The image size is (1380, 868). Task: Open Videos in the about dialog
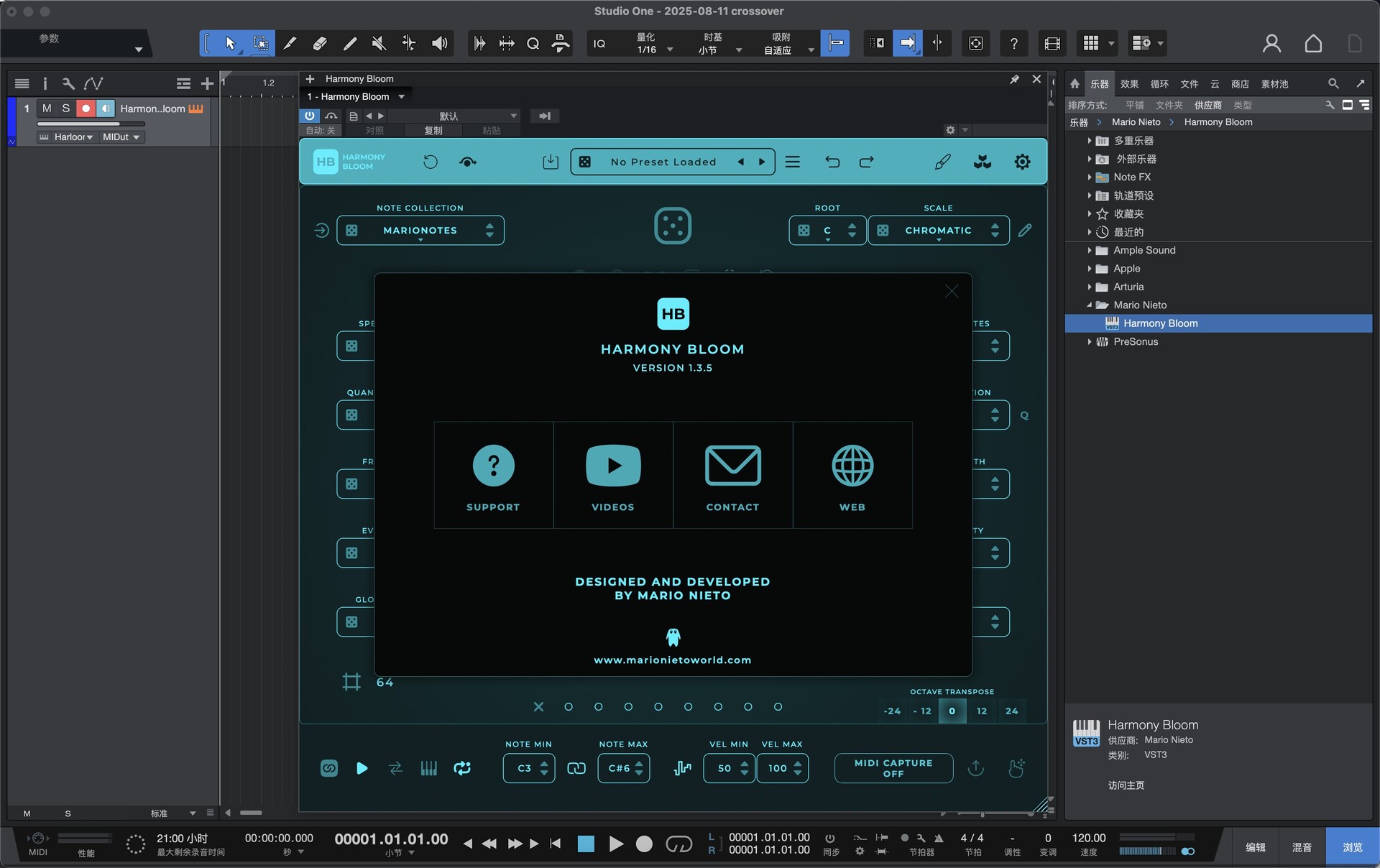(613, 476)
